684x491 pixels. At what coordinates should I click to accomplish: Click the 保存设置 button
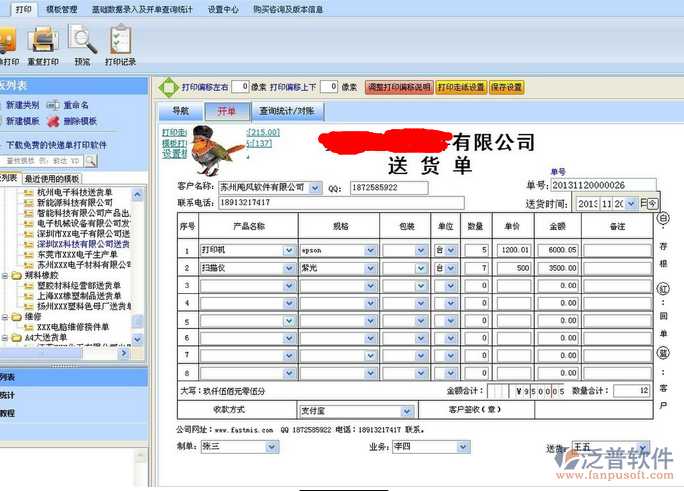click(x=506, y=87)
